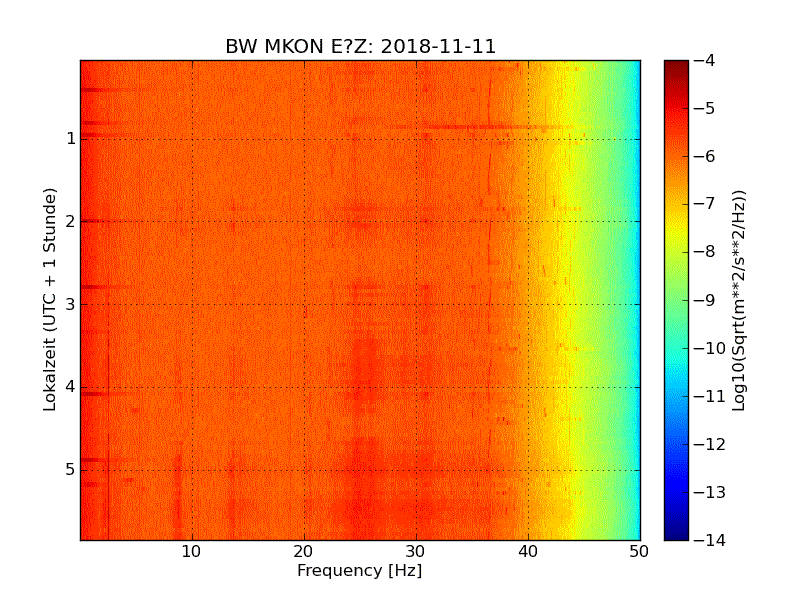Click colorbar tick label −6

705,157
